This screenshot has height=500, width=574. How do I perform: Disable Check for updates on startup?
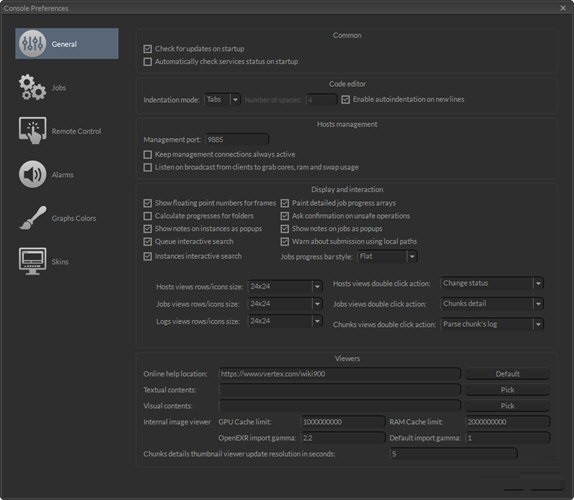148,49
